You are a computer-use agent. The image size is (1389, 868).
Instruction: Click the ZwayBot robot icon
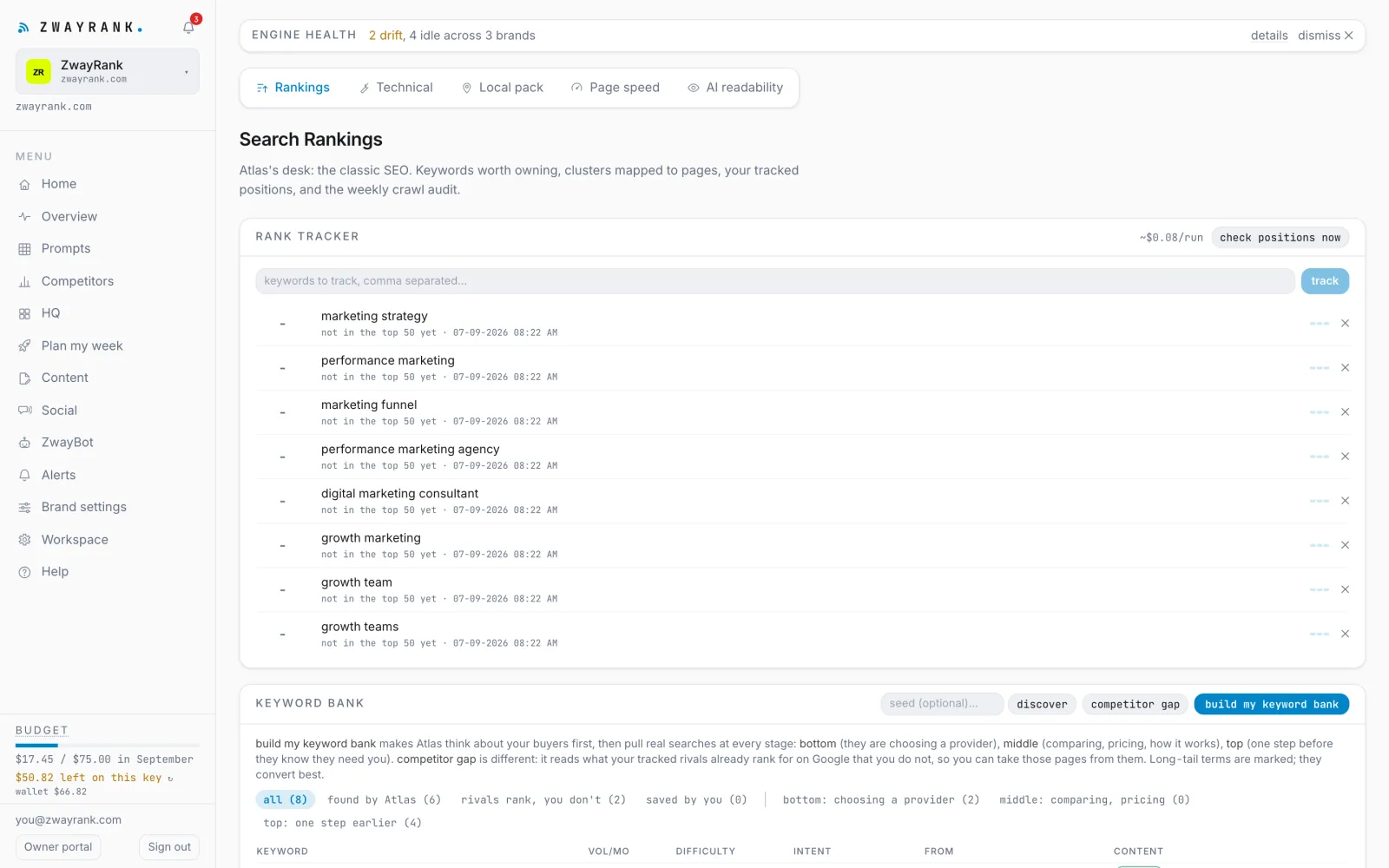[x=24, y=443]
